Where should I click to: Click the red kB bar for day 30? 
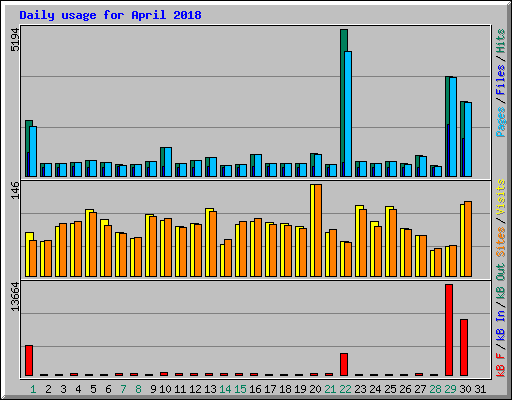click(464, 348)
